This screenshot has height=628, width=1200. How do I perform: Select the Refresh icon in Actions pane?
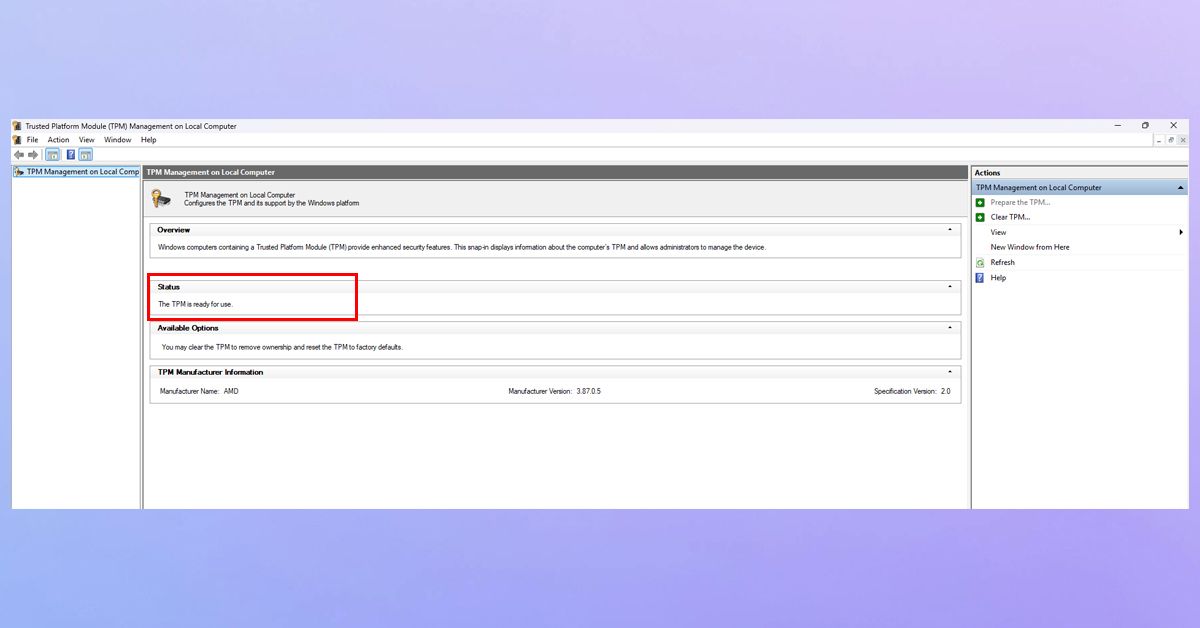click(980, 262)
